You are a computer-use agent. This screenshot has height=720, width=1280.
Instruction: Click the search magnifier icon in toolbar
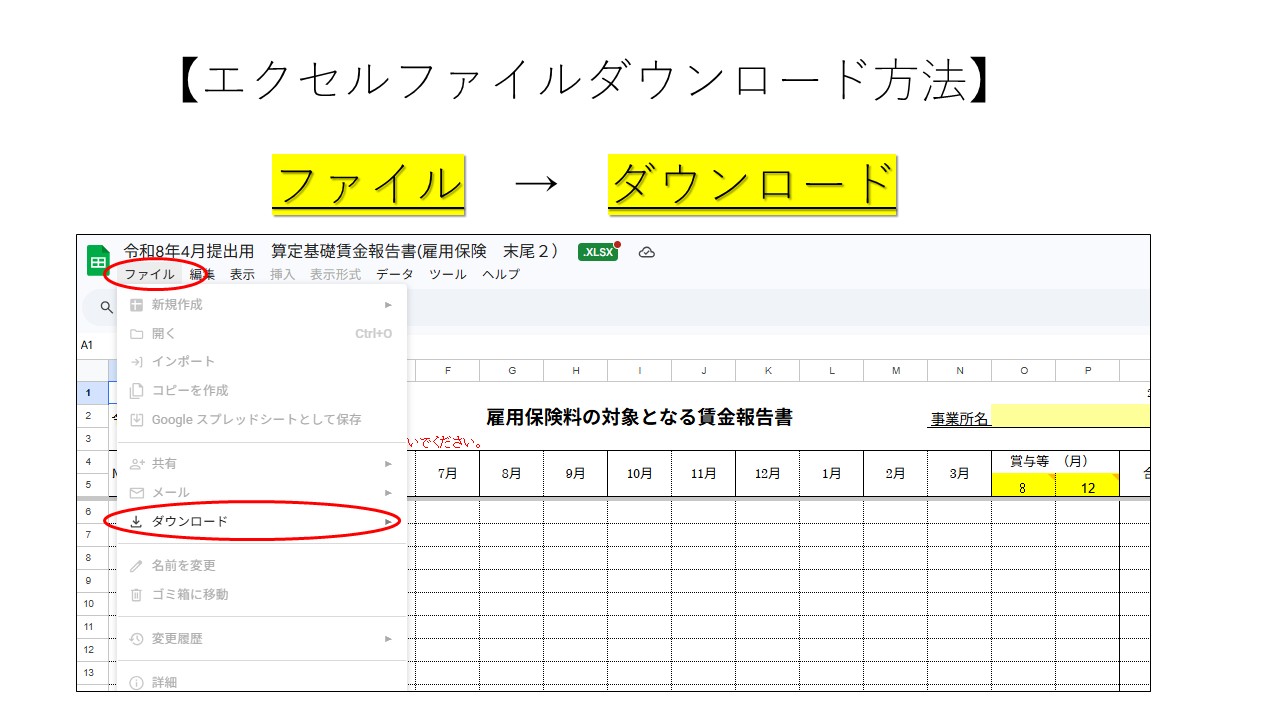[x=106, y=308]
